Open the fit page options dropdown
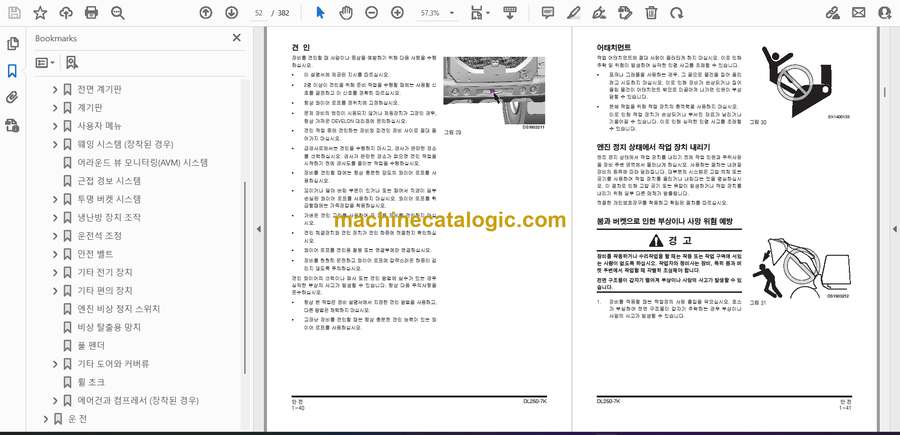900x435 pixels. tap(480, 13)
